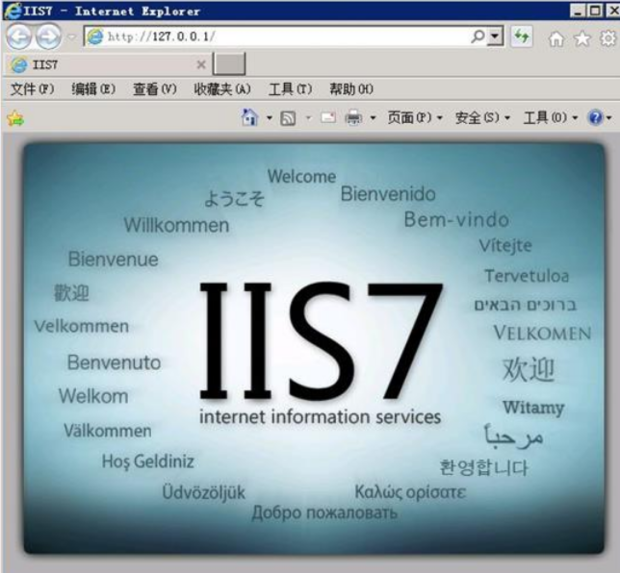
Task: Click the "Bienvenue" welcome text
Action: click(x=113, y=259)
